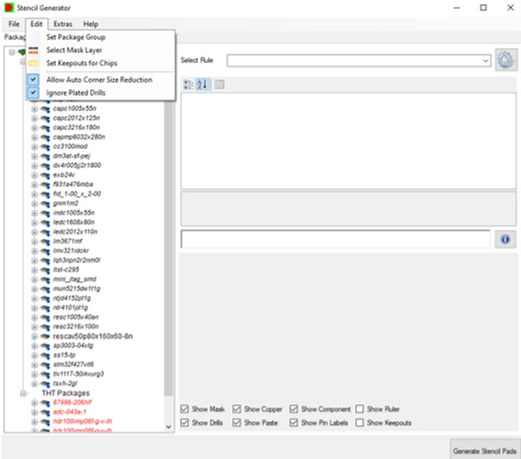Enable Show Keepouts checkbox
The image size is (521, 459).
pyautogui.click(x=360, y=423)
